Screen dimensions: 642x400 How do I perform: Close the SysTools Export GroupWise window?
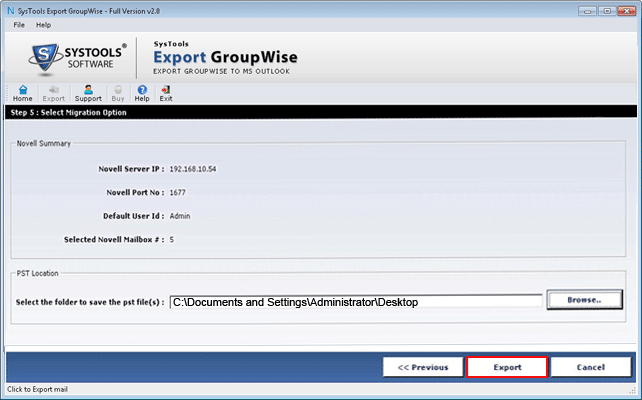coord(629,8)
